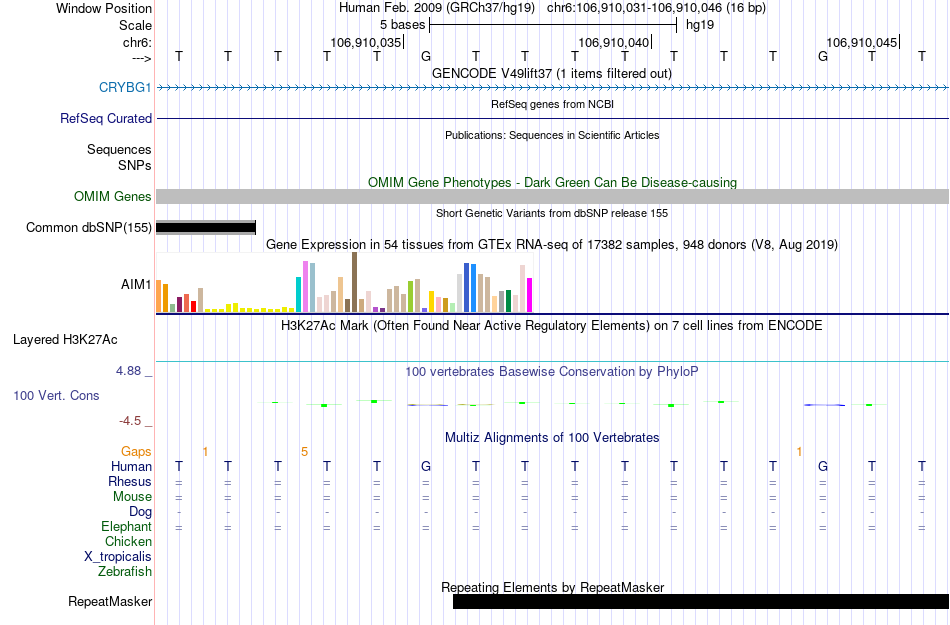
Task: Click the 106,910,040 position label
Action: [x=614, y=42]
